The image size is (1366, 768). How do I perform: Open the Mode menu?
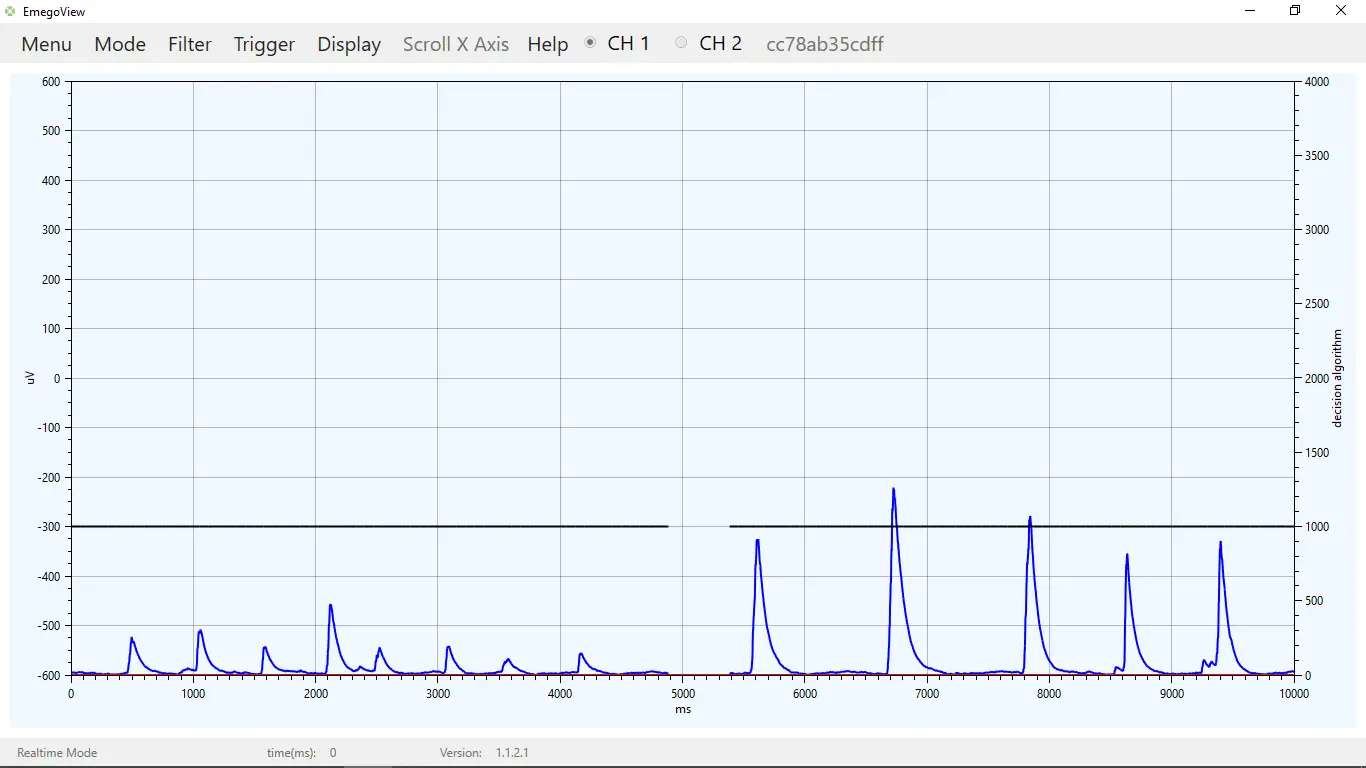(x=120, y=44)
